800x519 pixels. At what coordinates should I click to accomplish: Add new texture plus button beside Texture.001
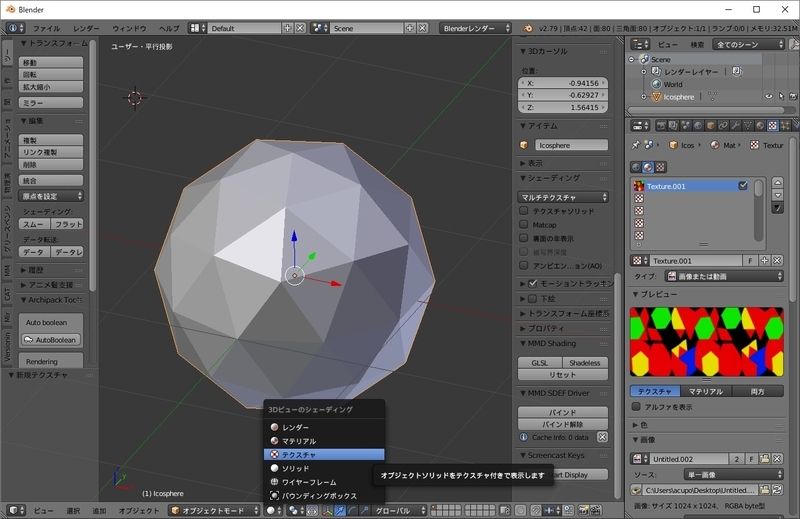[x=764, y=261]
